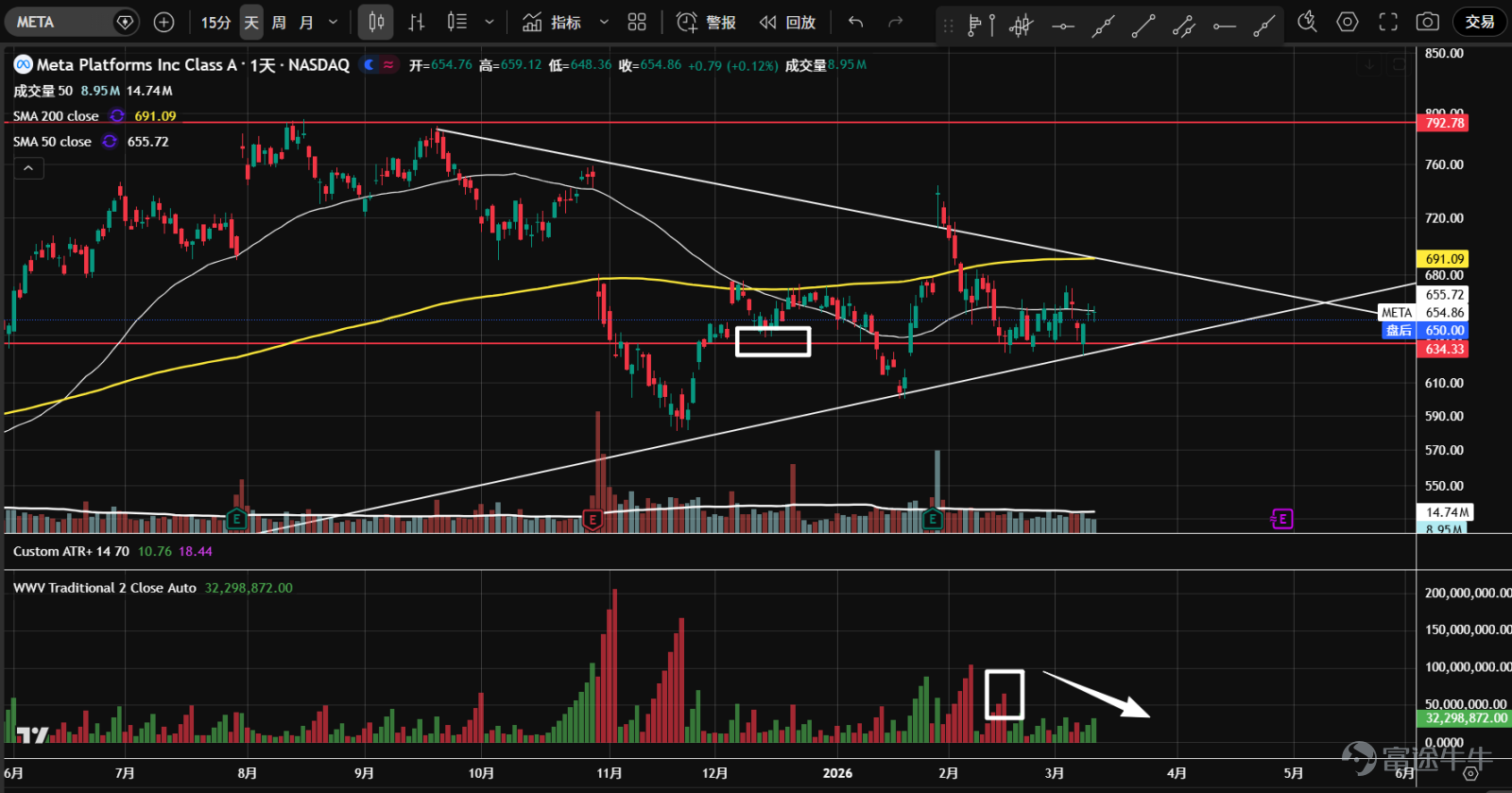Click the red E earnings marker near November
This screenshot has width=1512, height=793.
pos(593,519)
